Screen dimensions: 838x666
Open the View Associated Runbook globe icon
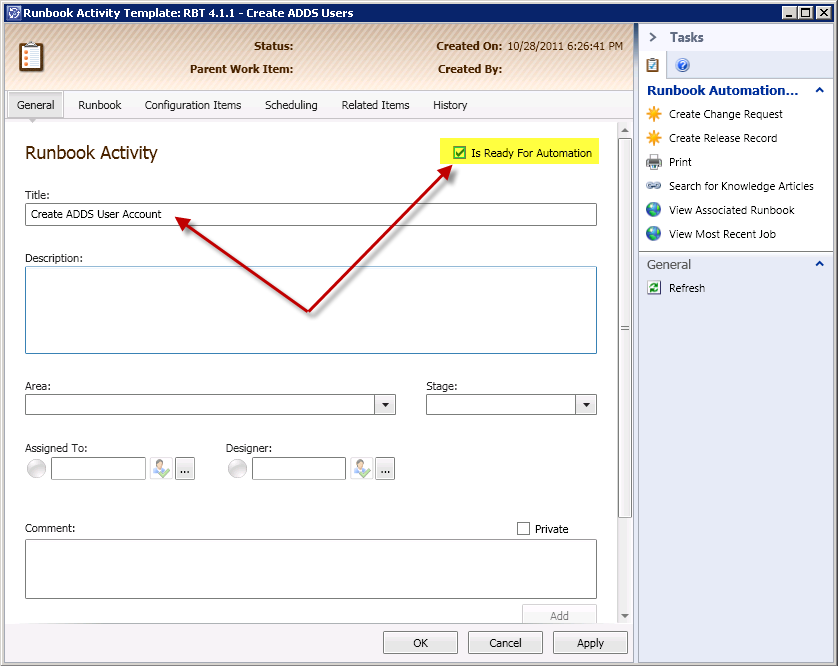click(654, 210)
